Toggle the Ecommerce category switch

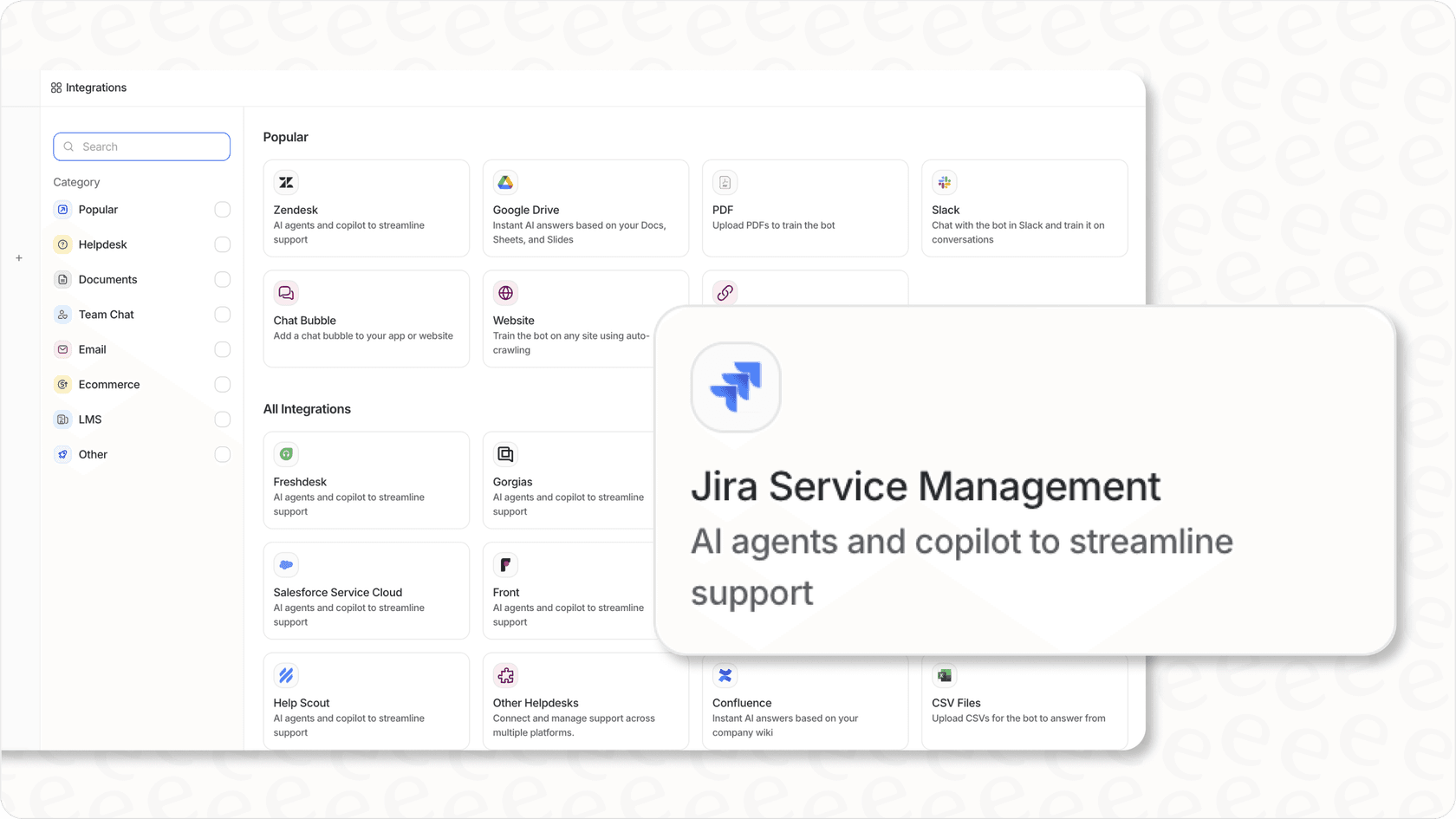tap(223, 384)
